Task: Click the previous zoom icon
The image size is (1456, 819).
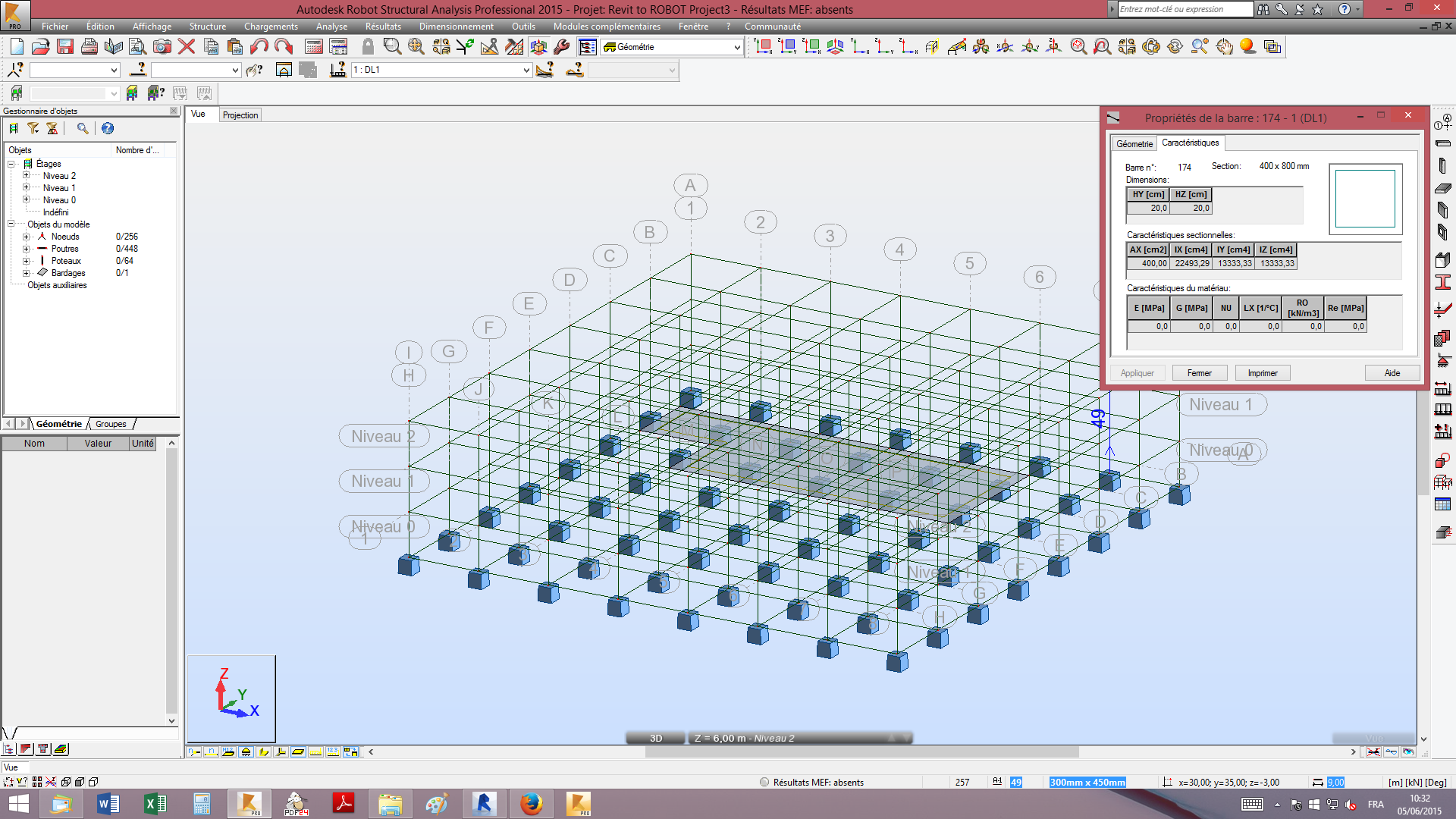Action: point(1103,47)
